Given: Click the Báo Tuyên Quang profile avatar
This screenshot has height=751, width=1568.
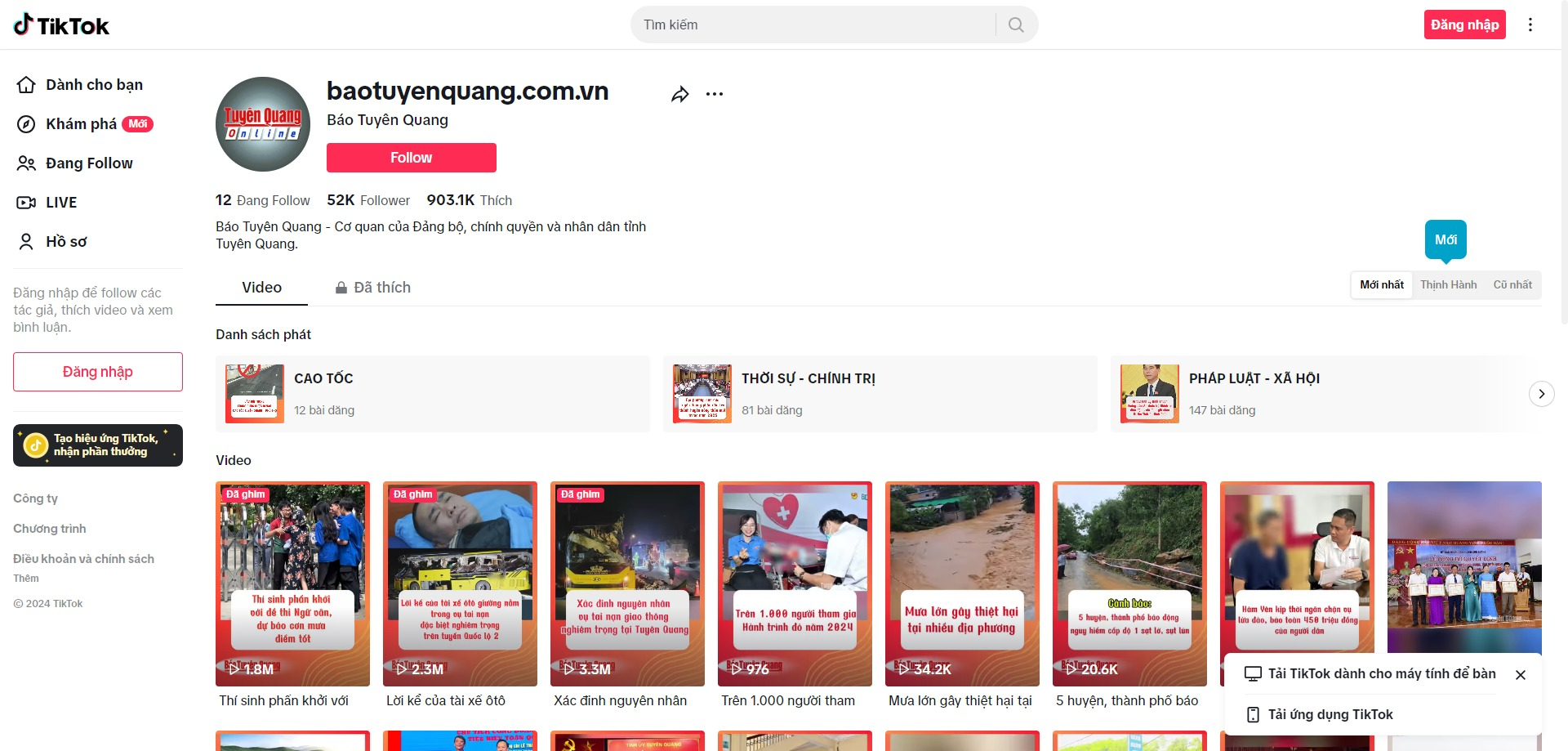Looking at the screenshot, I should point(263,124).
